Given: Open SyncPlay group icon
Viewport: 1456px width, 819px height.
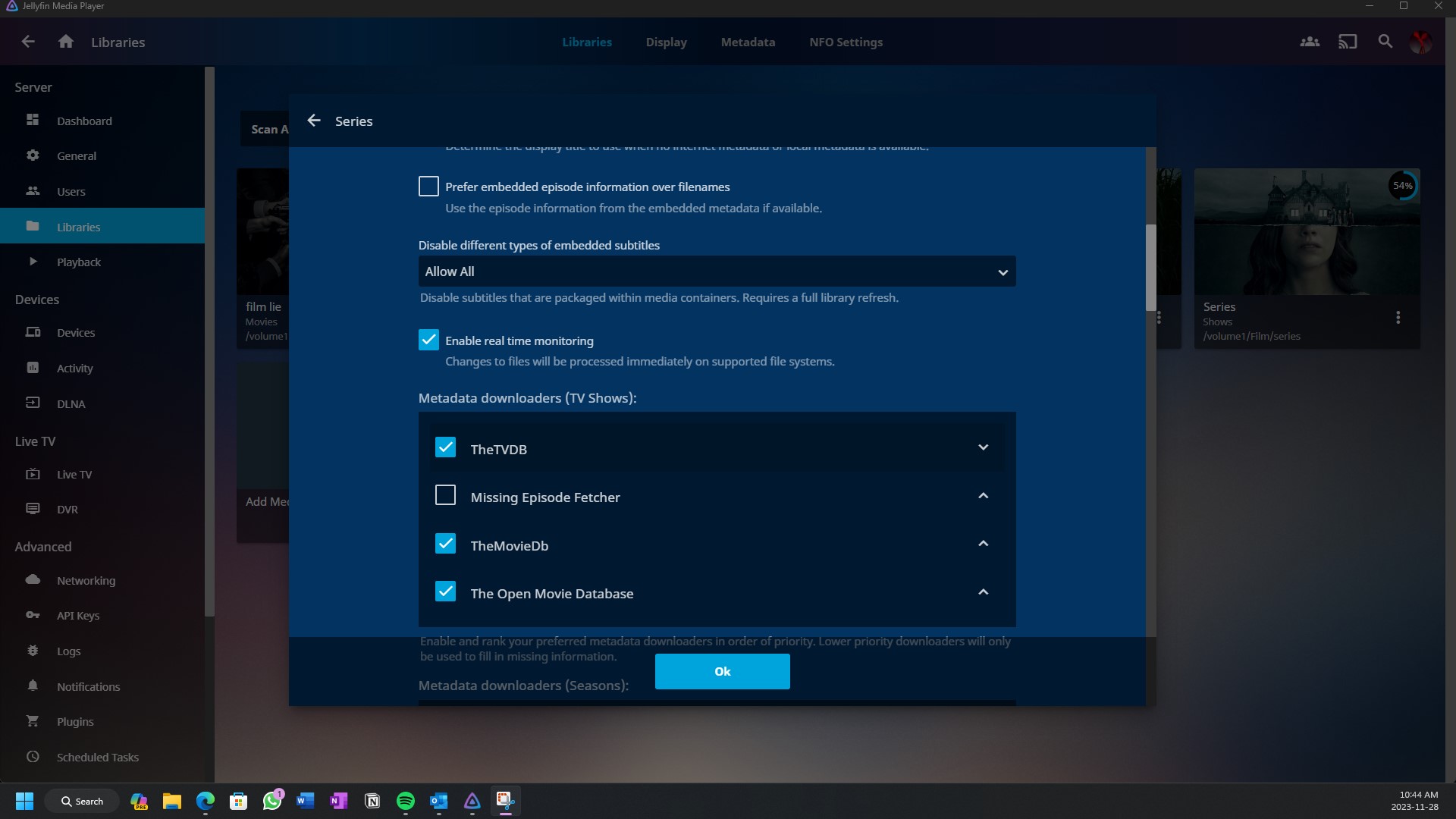Looking at the screenshot, I should [1310, 42].
